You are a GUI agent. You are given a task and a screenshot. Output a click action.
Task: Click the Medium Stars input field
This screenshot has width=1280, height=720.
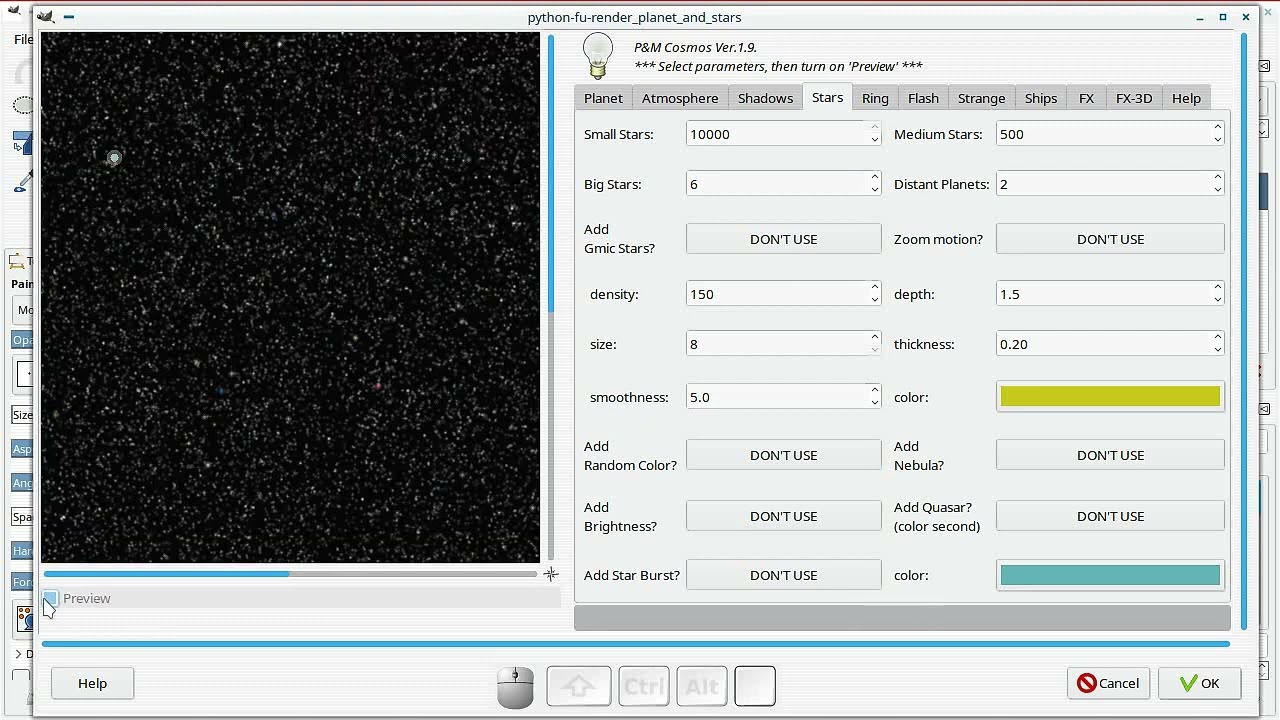click(x=1100, y=134)
